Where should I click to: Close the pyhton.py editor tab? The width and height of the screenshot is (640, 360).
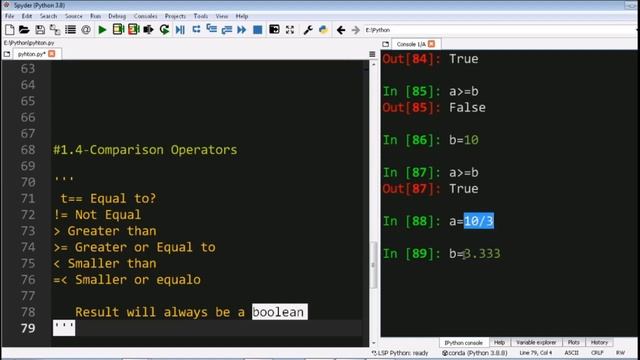click(x=52, y=53)
